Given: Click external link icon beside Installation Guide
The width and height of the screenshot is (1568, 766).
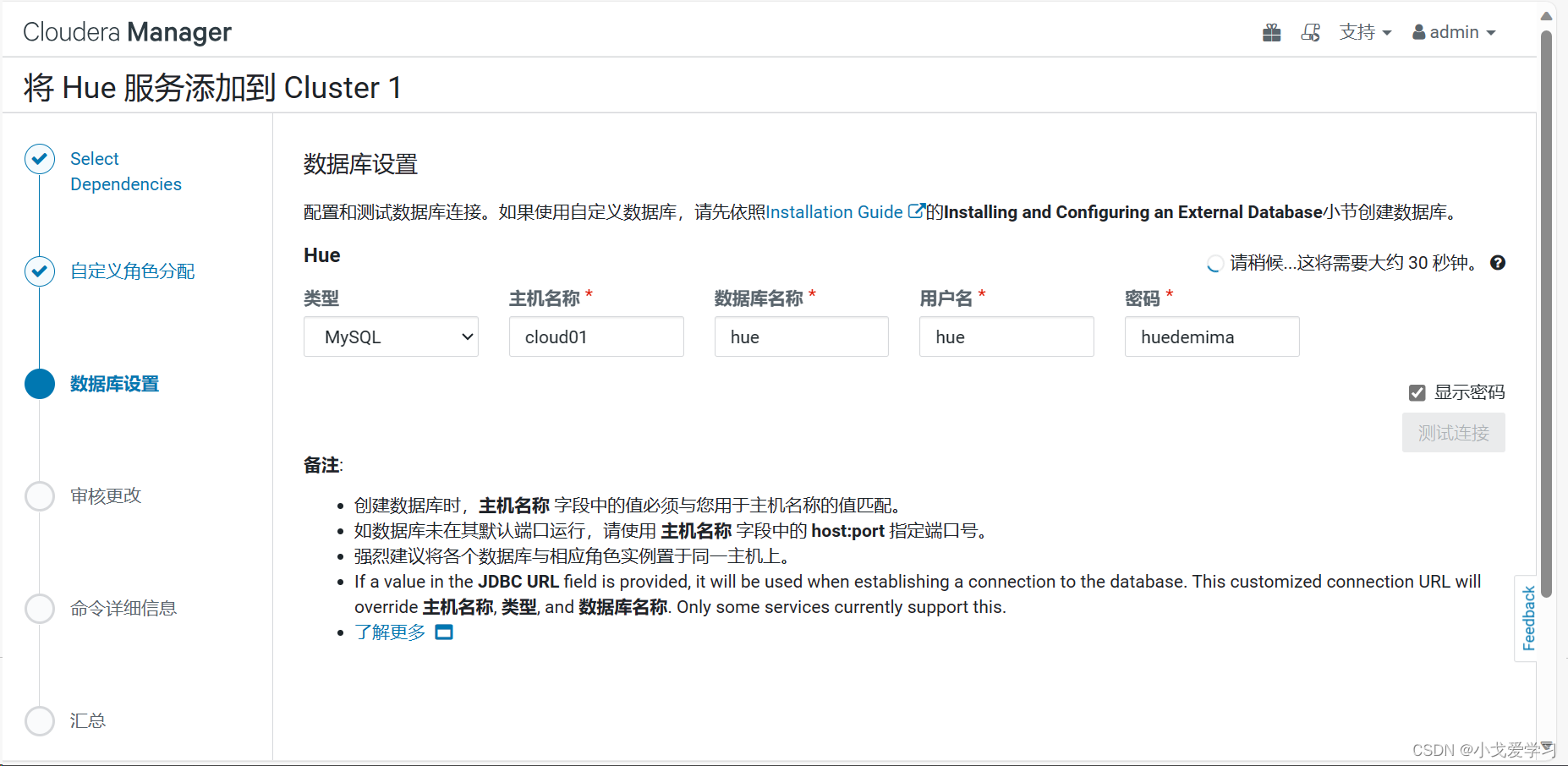Looking at the screenshot, I should 916,211.
